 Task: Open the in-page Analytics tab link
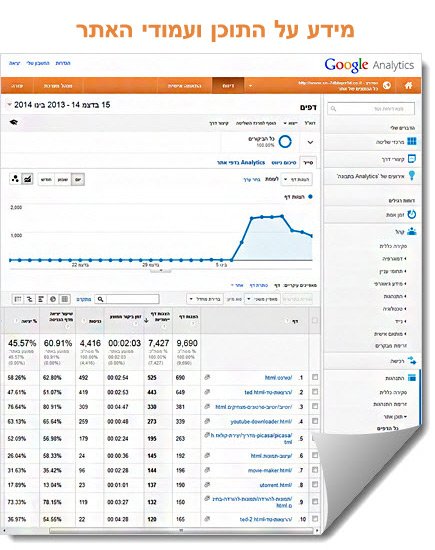tap(241, 163)
